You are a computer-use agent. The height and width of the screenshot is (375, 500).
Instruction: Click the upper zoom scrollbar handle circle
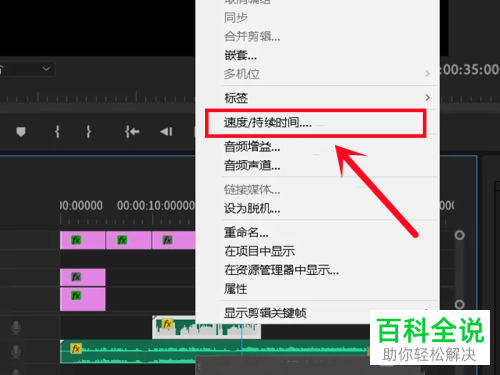point(460,235)
